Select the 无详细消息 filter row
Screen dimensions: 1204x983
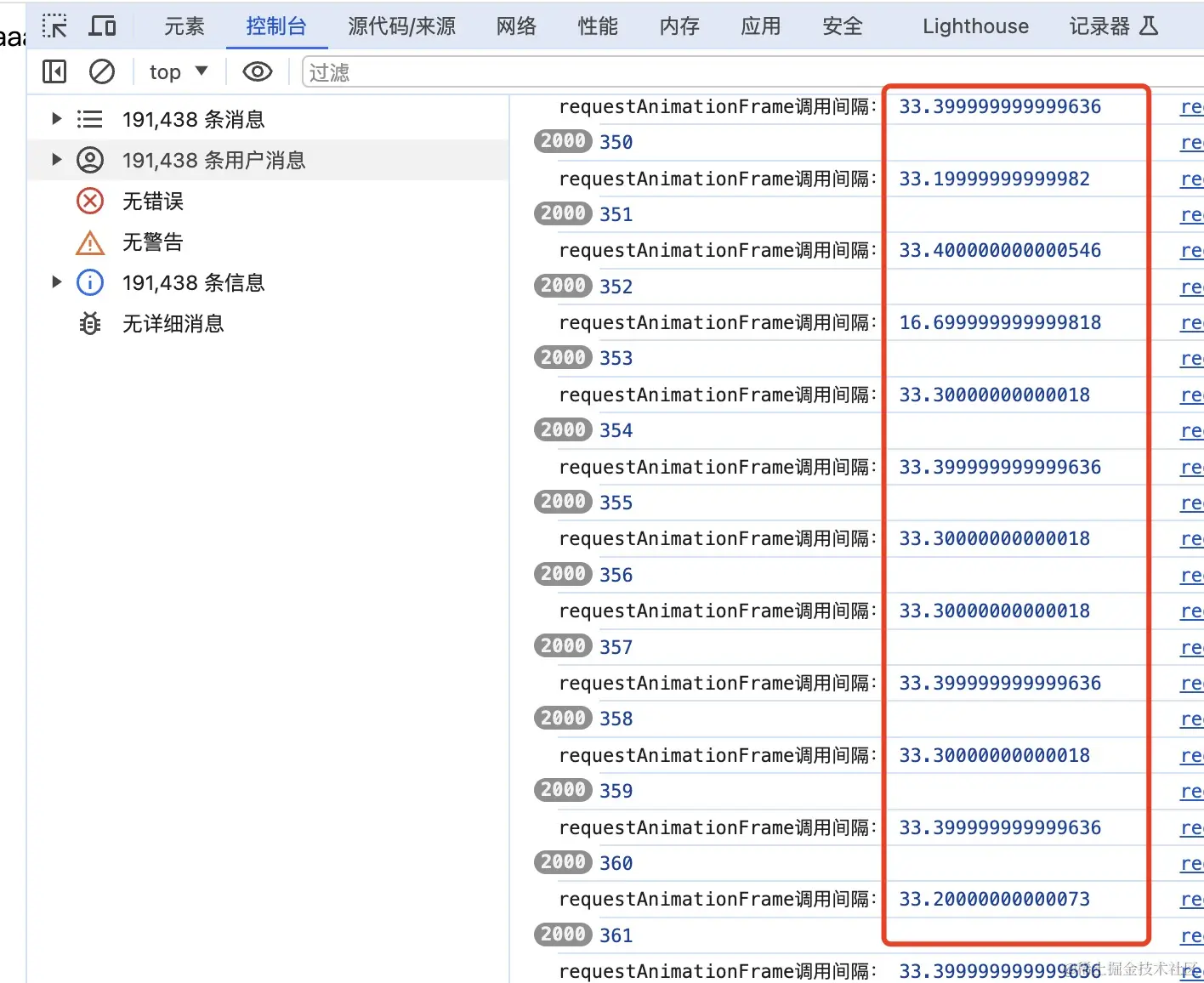[268, 323]
